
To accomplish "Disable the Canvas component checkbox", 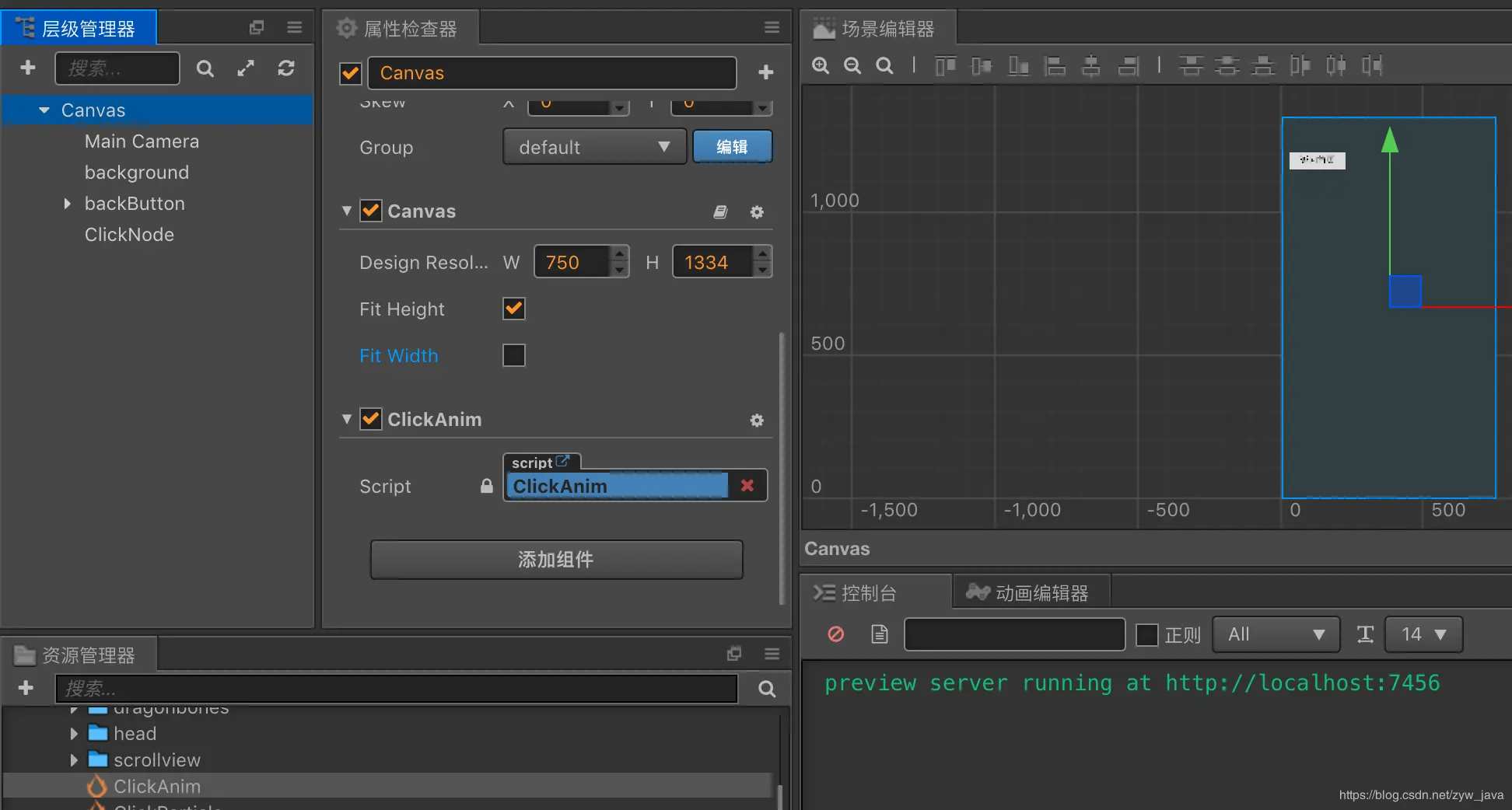I will [371, 211].
